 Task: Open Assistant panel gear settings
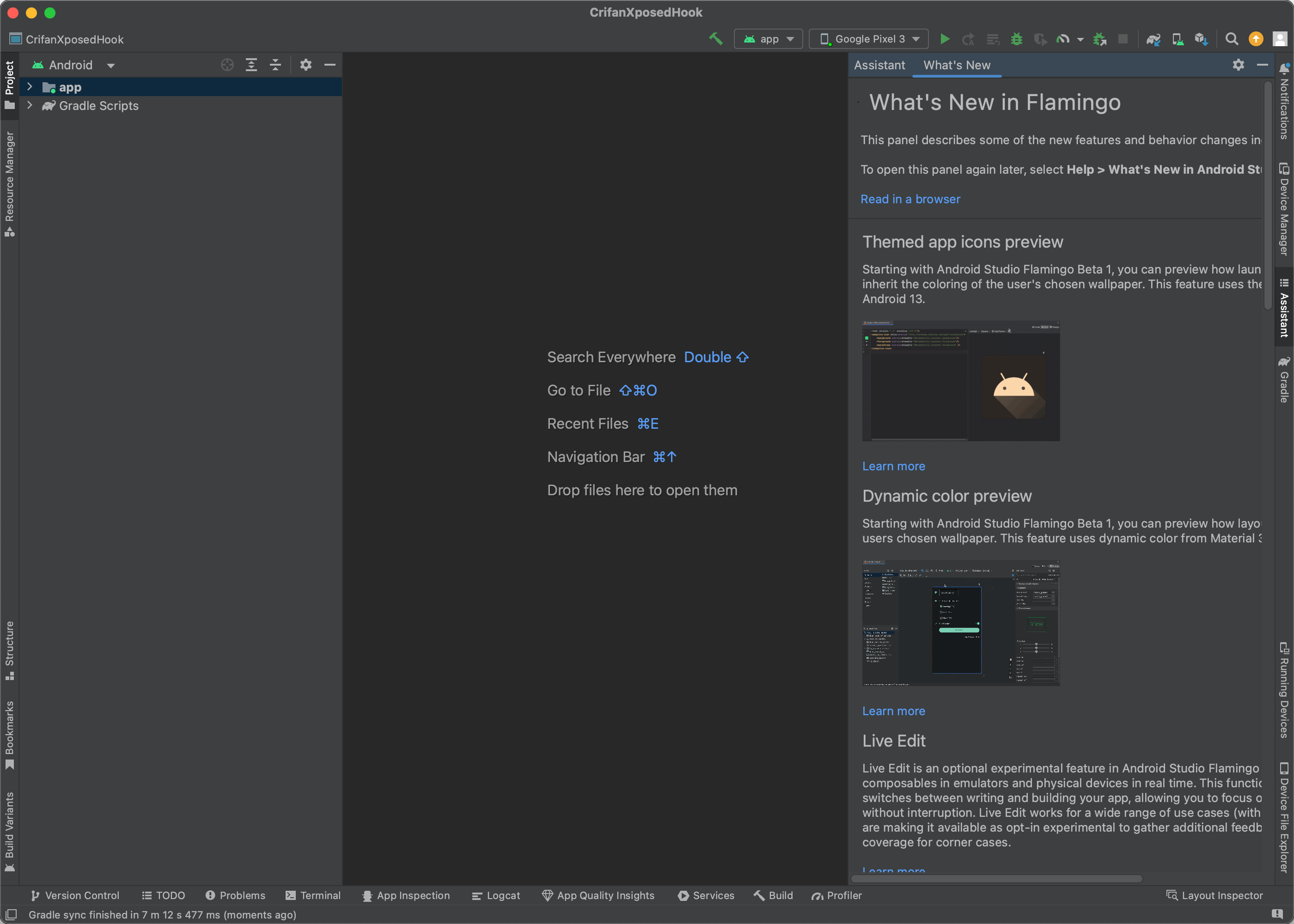coord(1238,65)
